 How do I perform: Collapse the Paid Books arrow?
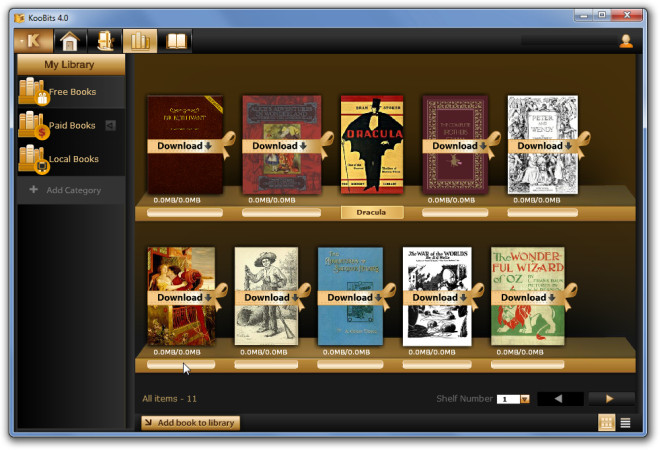110,125
